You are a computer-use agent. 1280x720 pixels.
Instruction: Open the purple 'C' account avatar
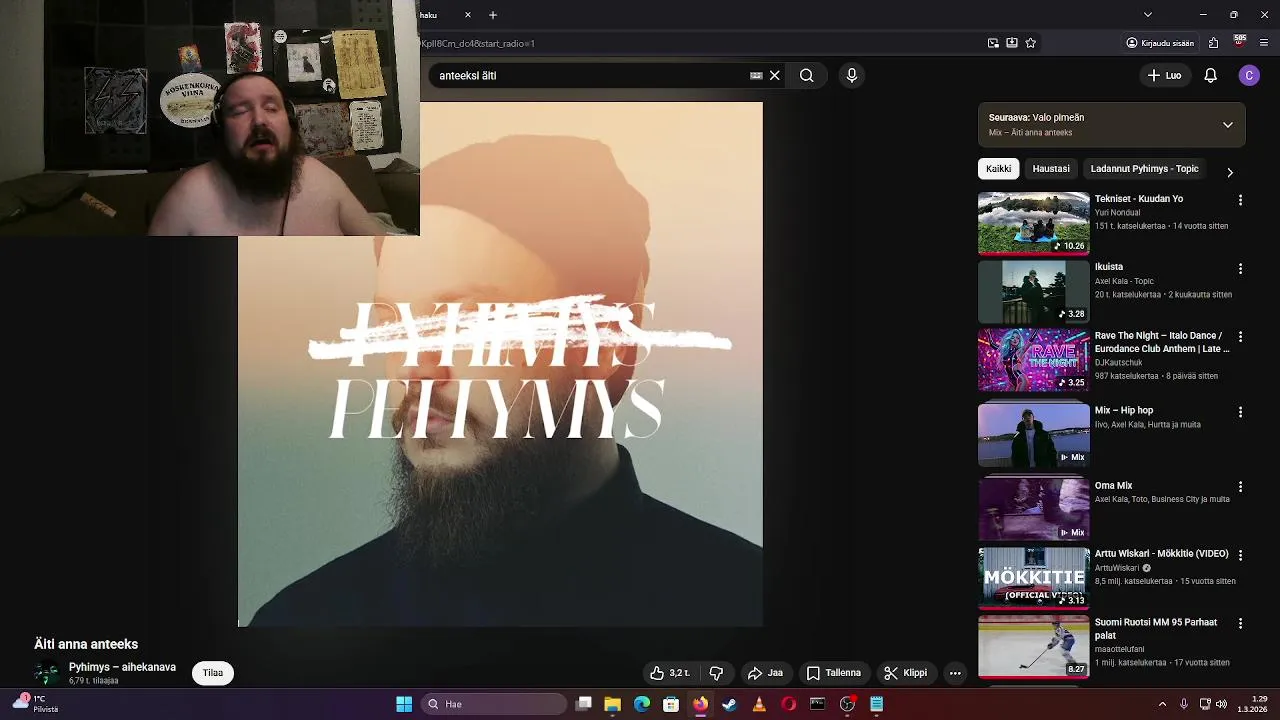pos(1249,75)
